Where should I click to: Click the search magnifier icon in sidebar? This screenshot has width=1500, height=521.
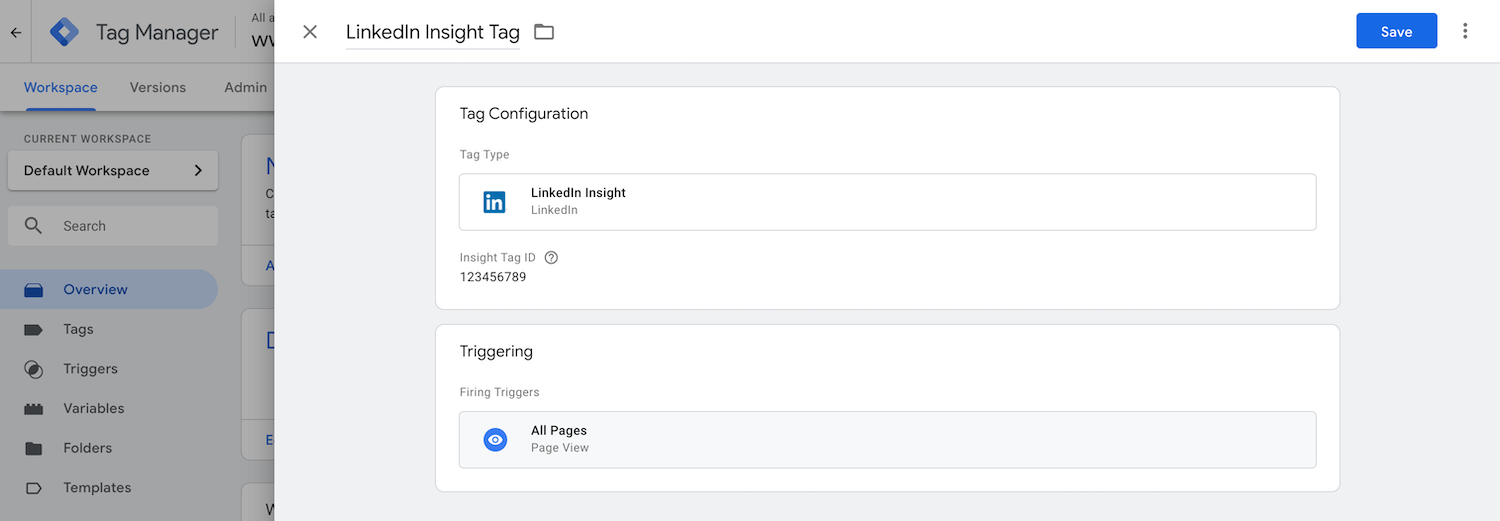pyautogui.click(x=33, y=226)
